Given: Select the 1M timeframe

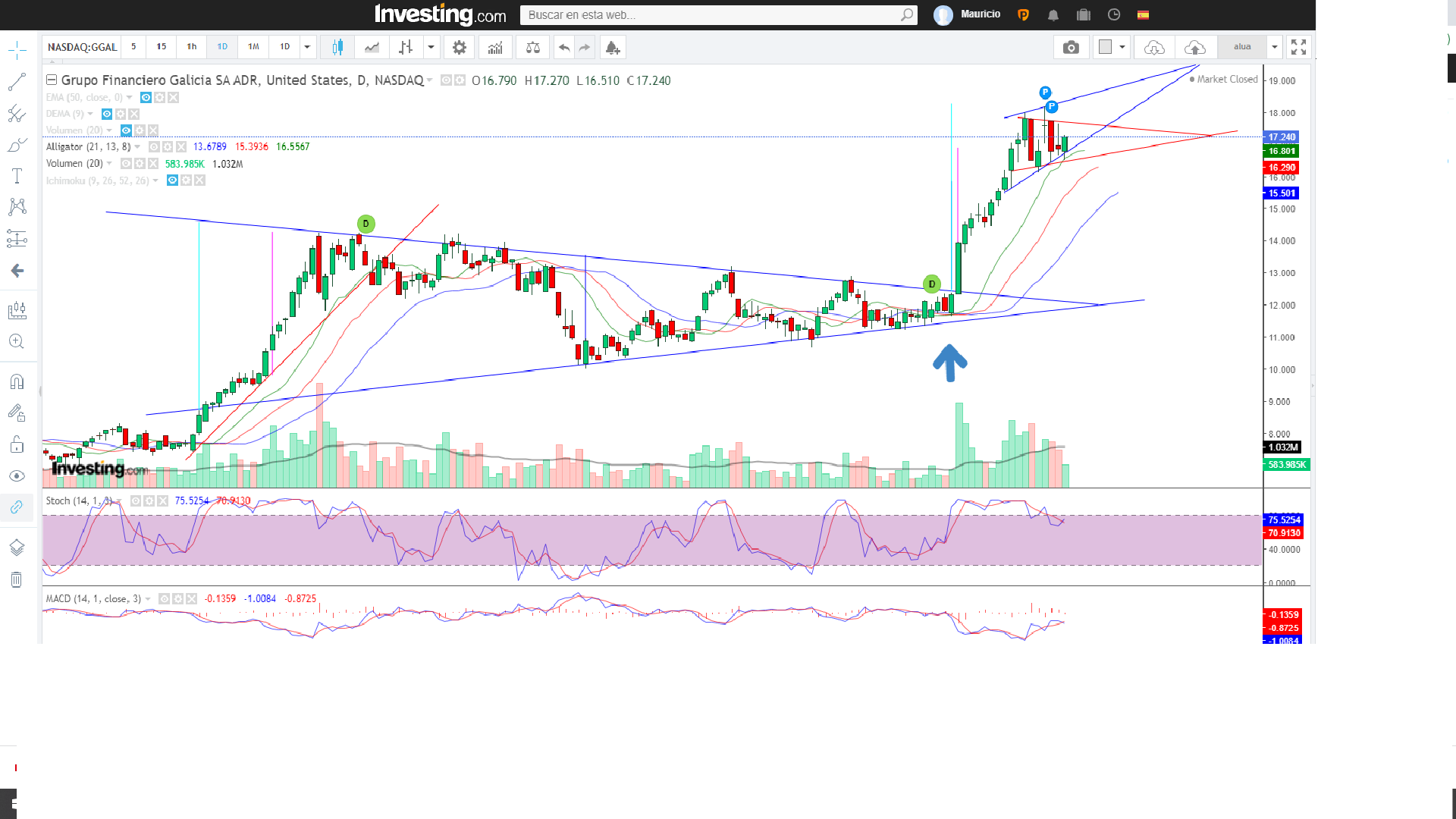Looking at the screenshot, I should click(253, 47).
